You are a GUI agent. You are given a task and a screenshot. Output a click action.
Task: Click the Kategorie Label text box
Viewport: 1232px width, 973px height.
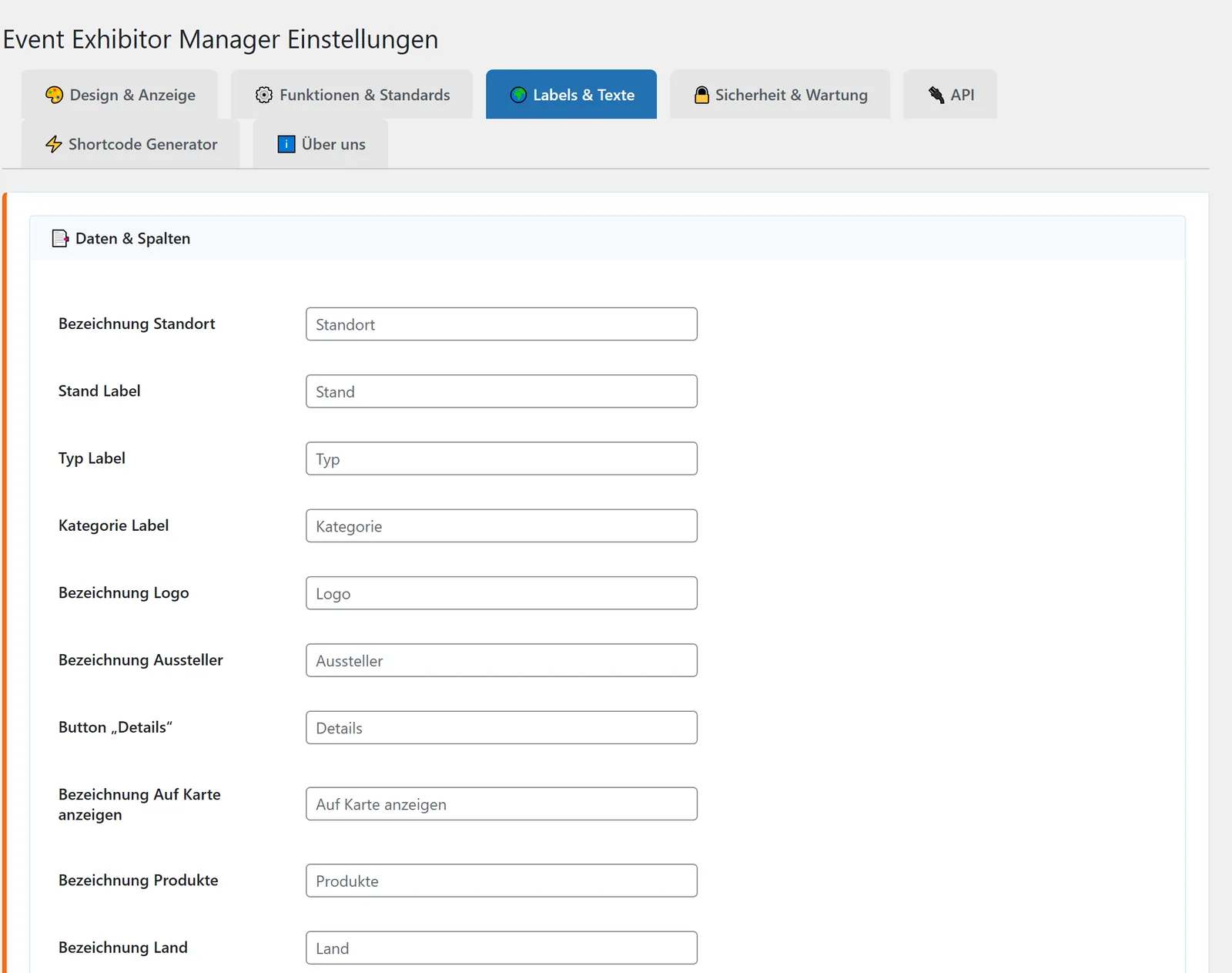pyautogui.click(x=501, y=525)
